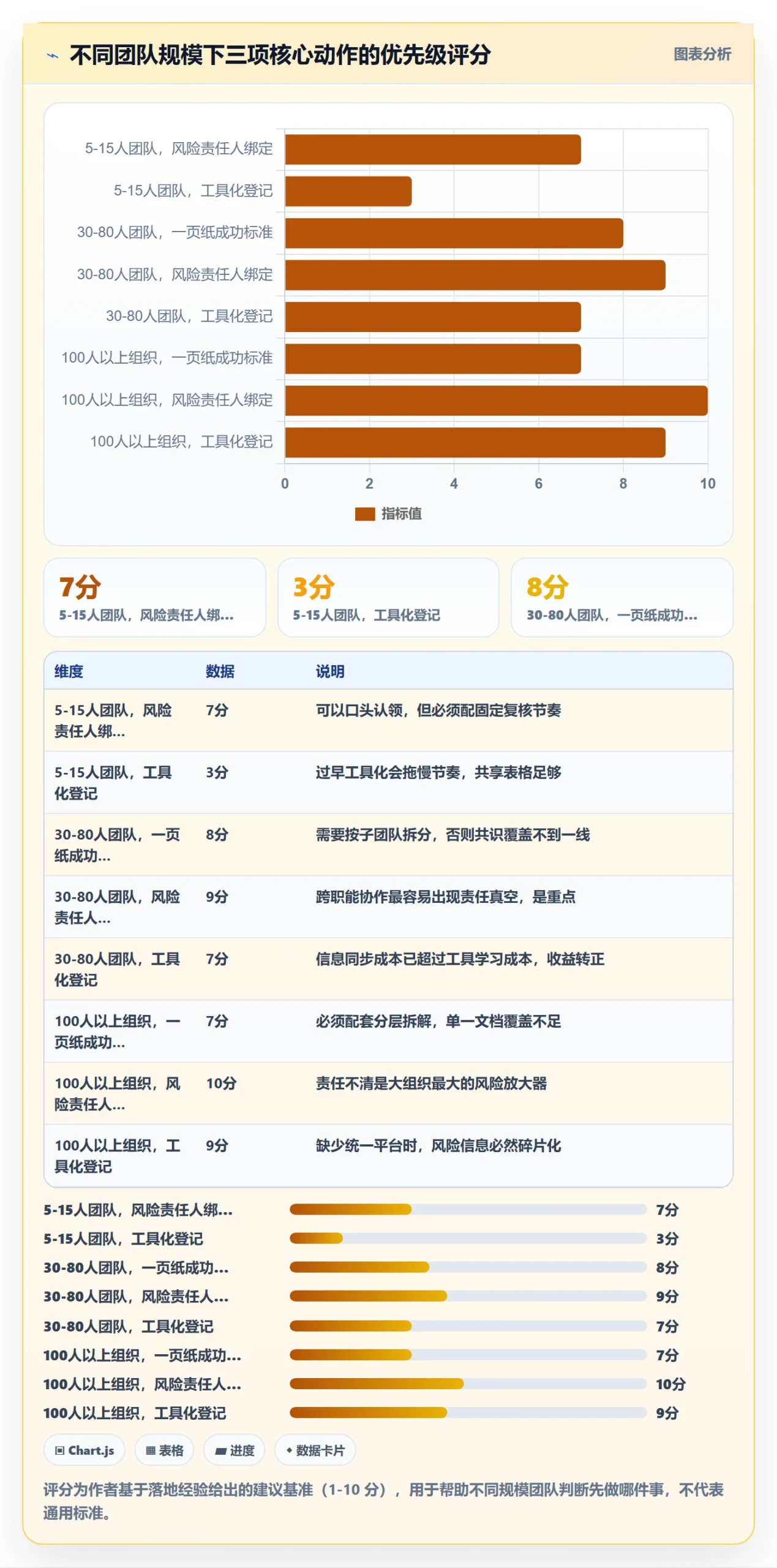Click chart axis label 30-80人团队，一页纸成功标准
The image size is (777, 1568).
click(175, 232)
